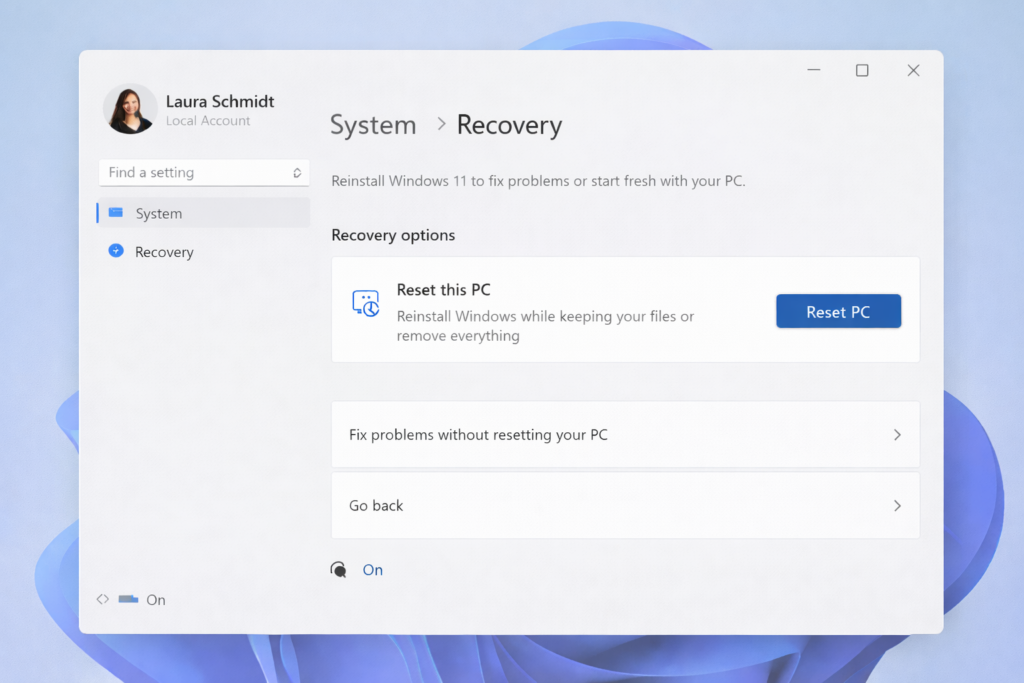Select System in the sidebar

(x=204, y=214)
